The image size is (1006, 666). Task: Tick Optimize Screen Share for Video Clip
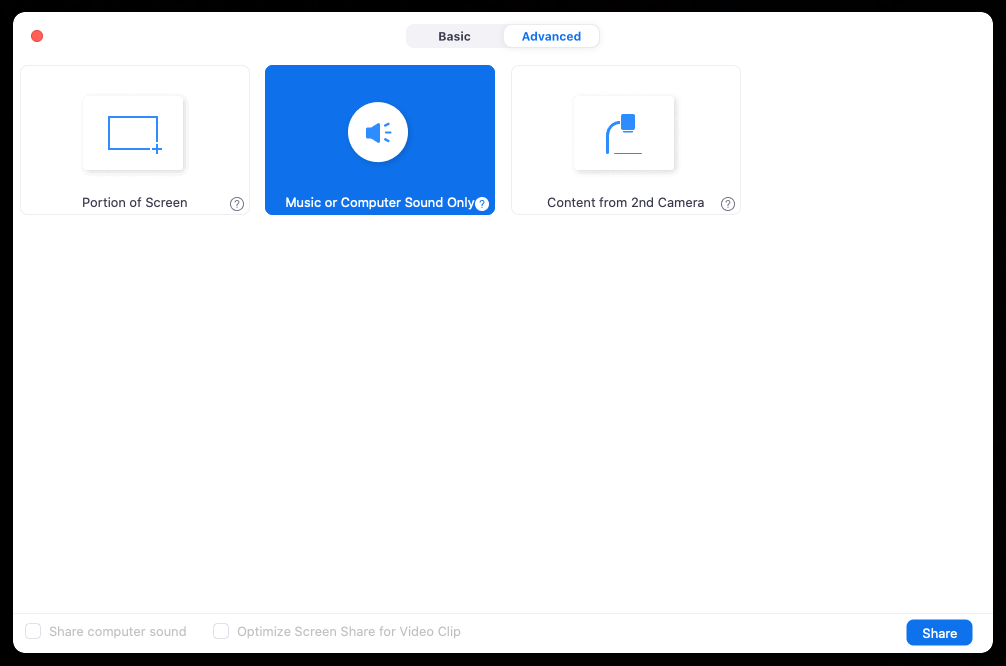[221, 631]
